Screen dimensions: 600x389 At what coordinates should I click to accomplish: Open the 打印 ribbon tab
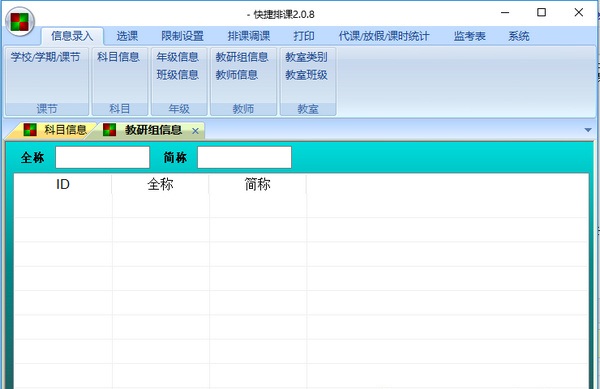point(304,36)
